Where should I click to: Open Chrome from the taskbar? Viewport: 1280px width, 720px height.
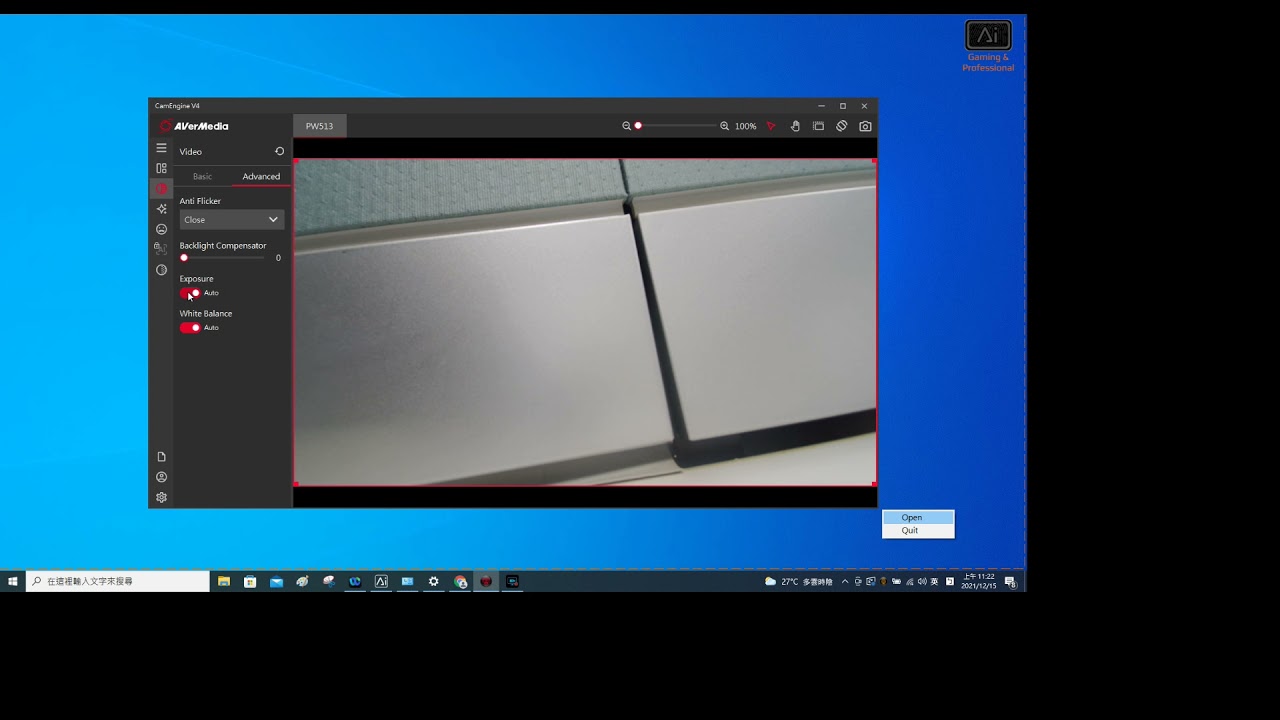point(460,581)
